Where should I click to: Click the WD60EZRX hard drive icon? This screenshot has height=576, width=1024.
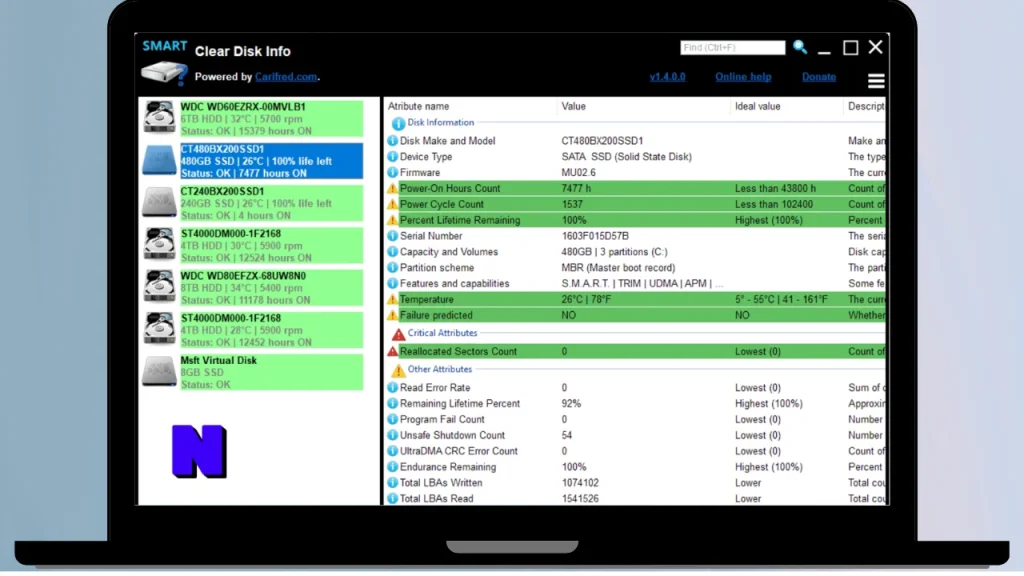[159, 118]
